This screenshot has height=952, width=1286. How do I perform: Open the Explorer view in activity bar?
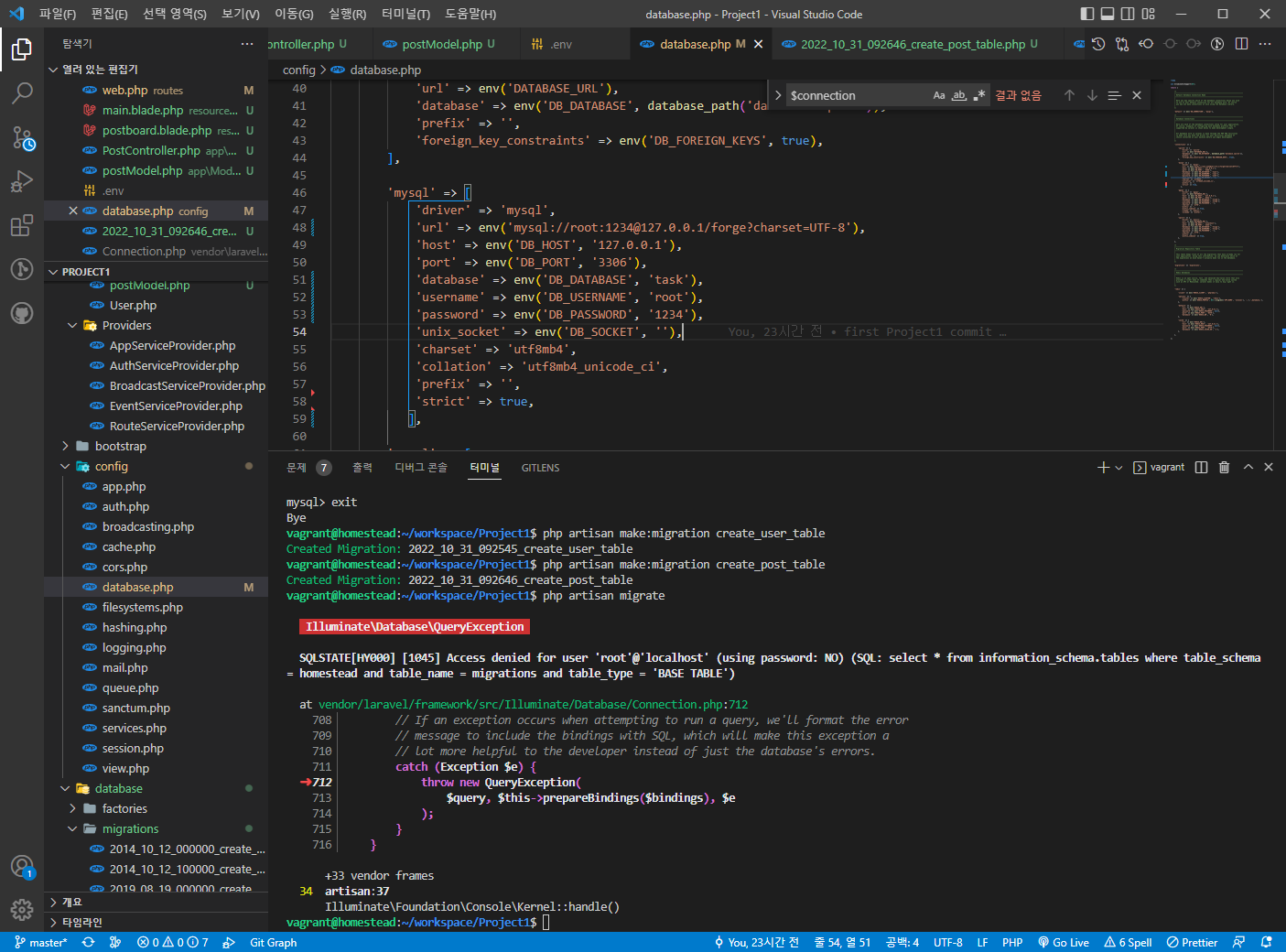[22, 49]
